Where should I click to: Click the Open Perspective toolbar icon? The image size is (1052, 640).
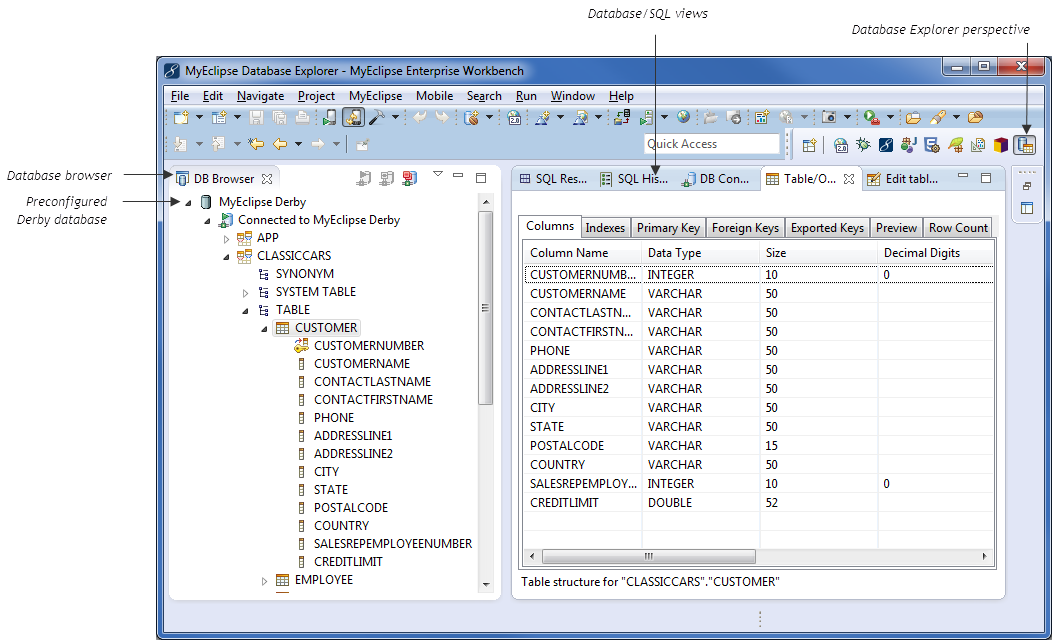pyautogui.click(x=809, y=145)
